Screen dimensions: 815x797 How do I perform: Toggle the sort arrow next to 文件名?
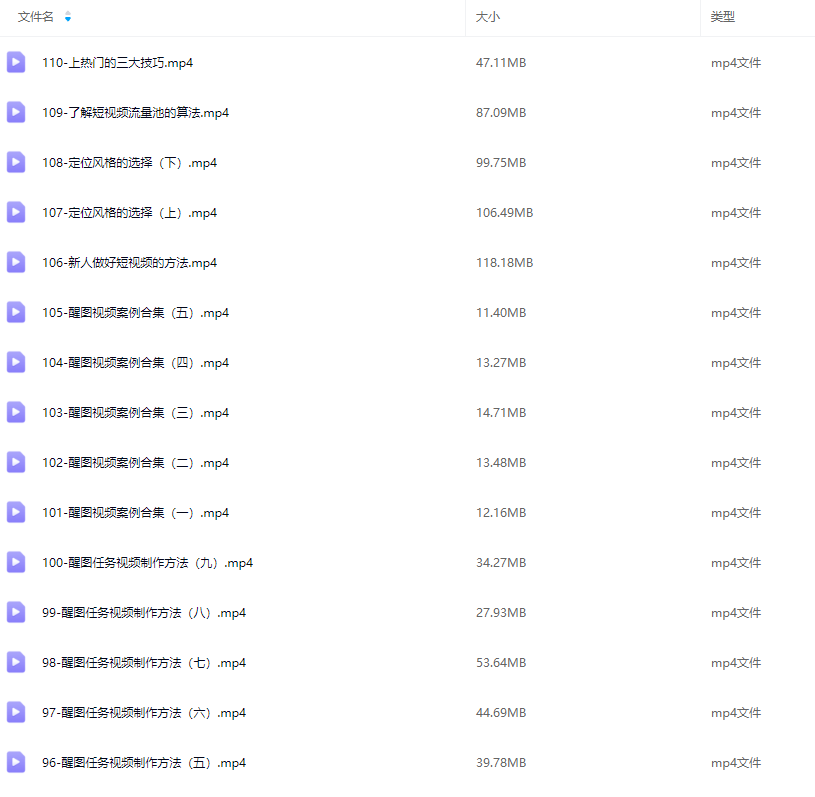[67, 17]
